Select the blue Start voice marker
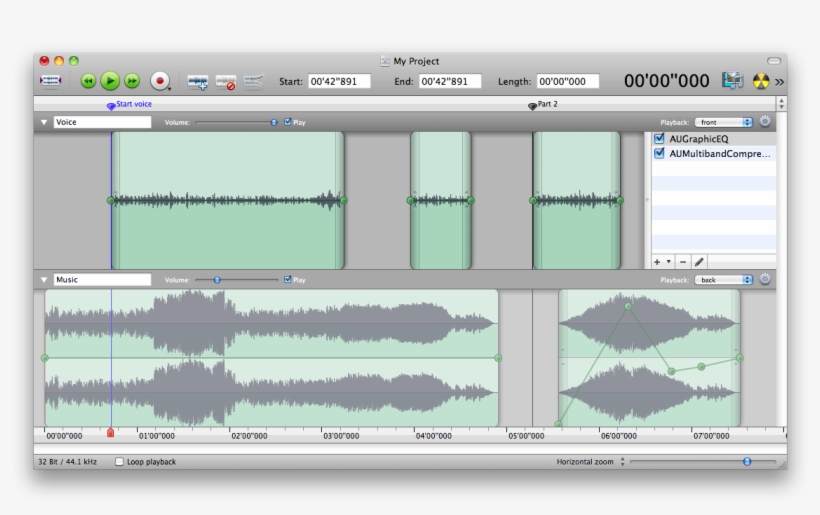The height and width of the screenshot is (515, 820). point(111,106)
